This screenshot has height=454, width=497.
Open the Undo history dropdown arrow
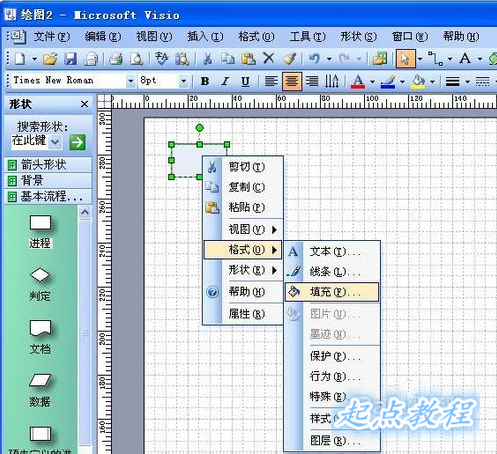[329, 59]
